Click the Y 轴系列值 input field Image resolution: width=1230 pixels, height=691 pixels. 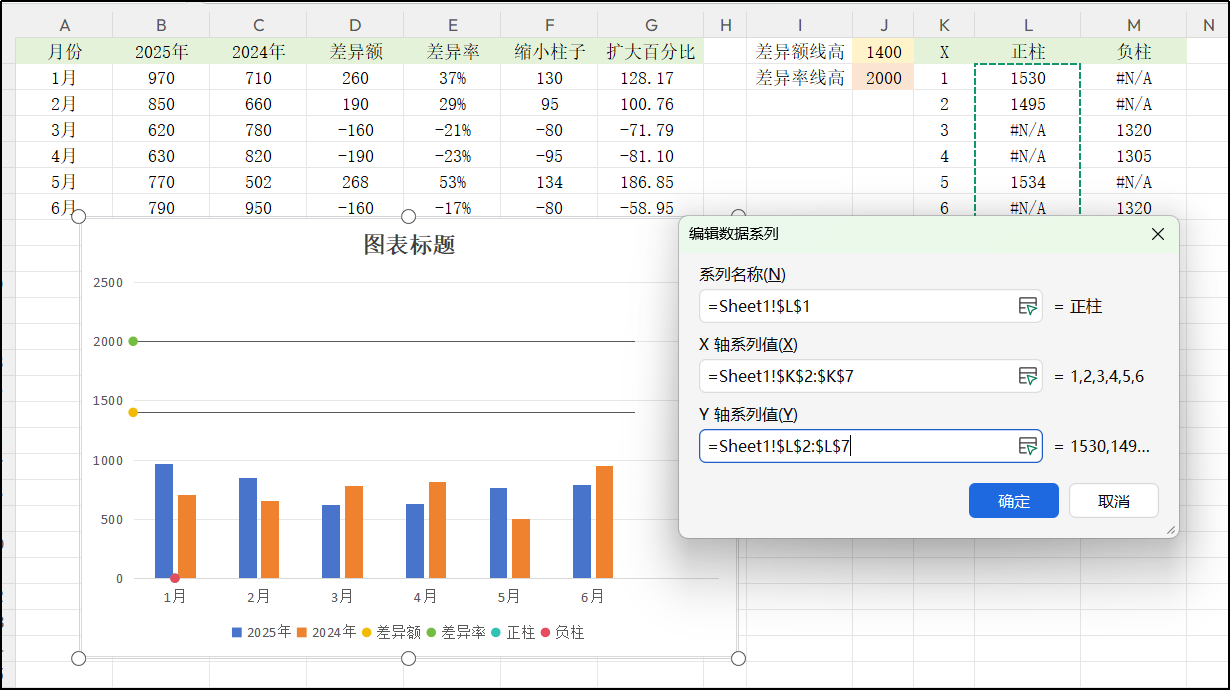coord(870,446)
